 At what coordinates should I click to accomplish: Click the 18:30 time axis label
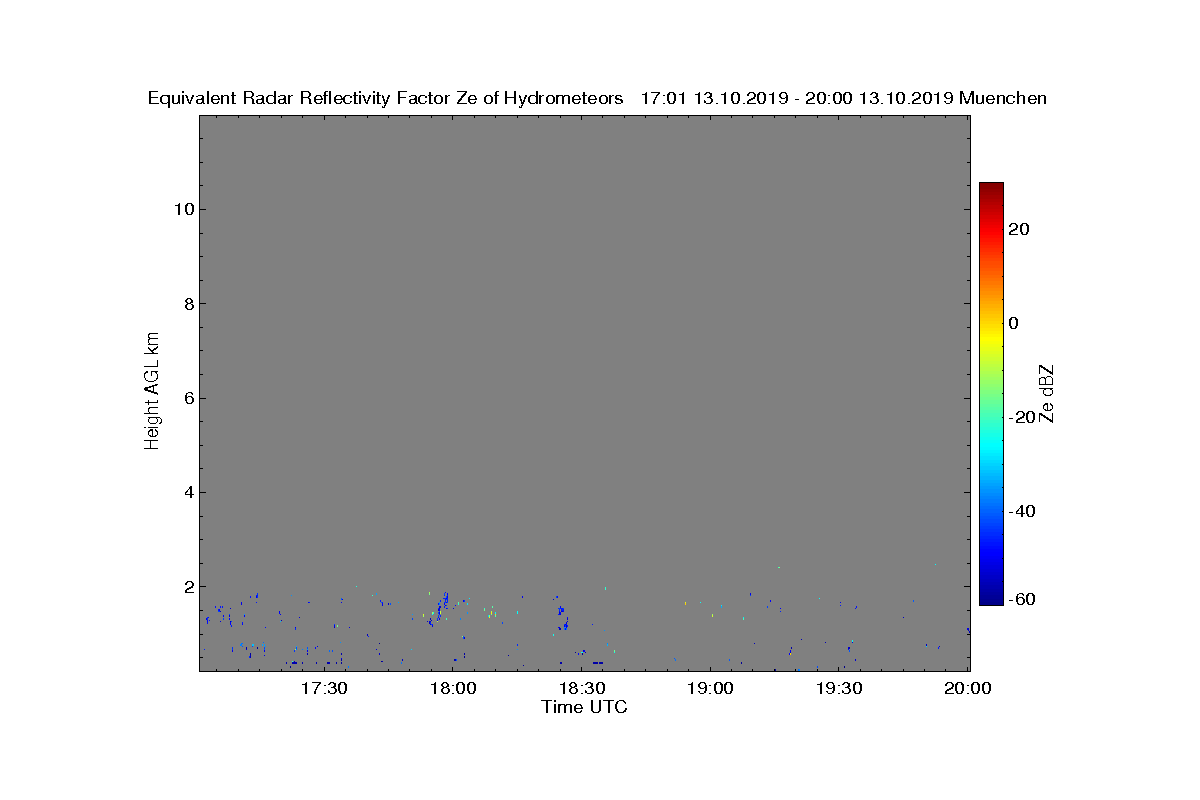[582, 688]
